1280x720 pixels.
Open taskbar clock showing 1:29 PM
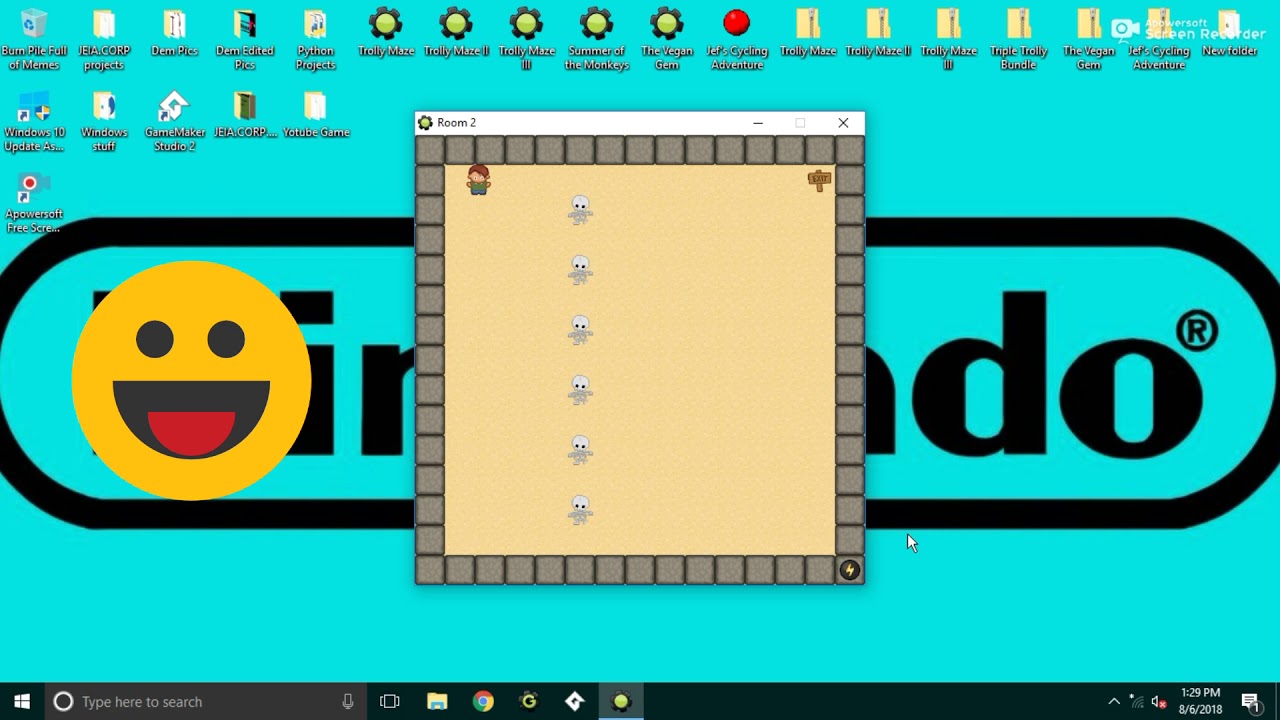click(1200, 701)
